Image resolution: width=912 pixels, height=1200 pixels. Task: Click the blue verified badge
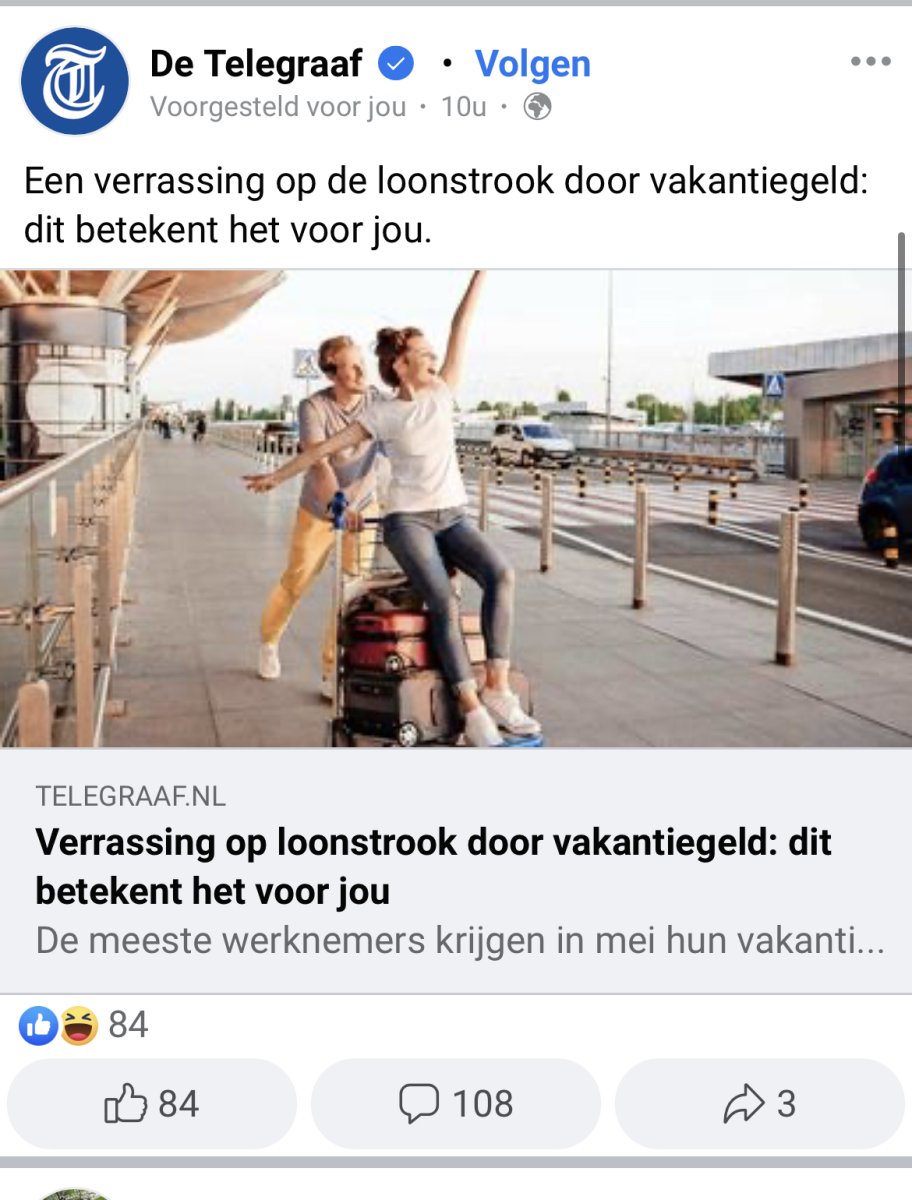[395, 65]
